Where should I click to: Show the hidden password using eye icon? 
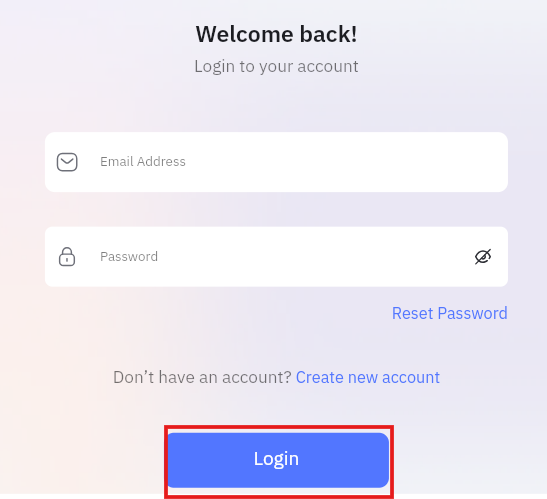(x=483, y=257)
